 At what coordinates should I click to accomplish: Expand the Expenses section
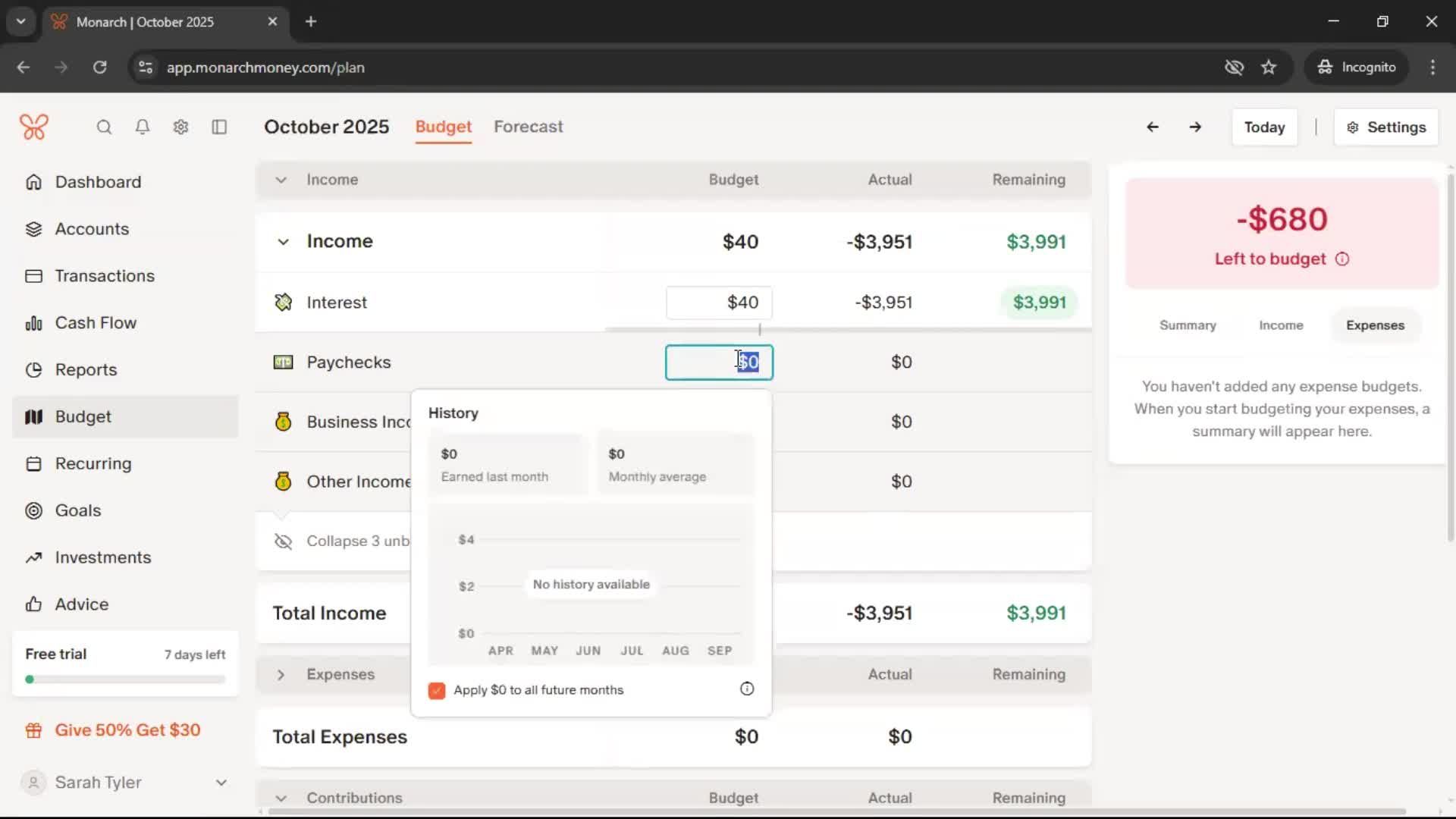[281, 675]
